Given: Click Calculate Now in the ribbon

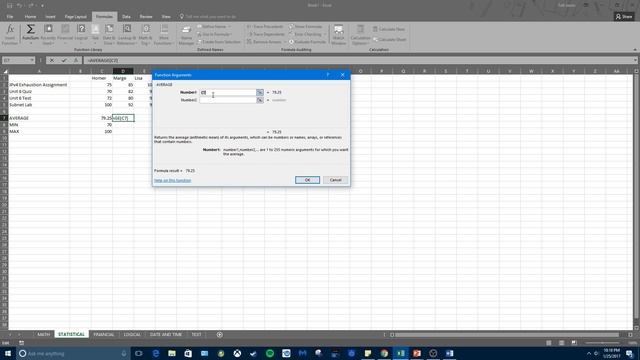Looking at the screenshot, I should point(389,29).
